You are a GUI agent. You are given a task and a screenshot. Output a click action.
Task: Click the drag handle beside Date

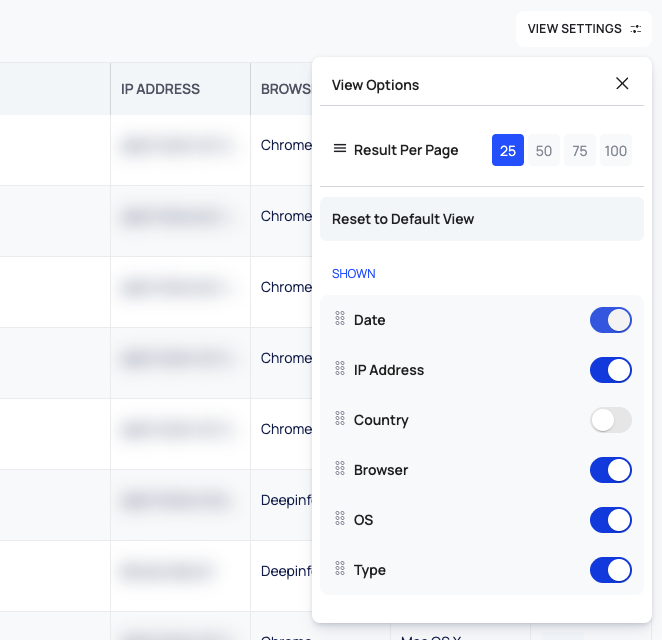(x=340, y=318)
